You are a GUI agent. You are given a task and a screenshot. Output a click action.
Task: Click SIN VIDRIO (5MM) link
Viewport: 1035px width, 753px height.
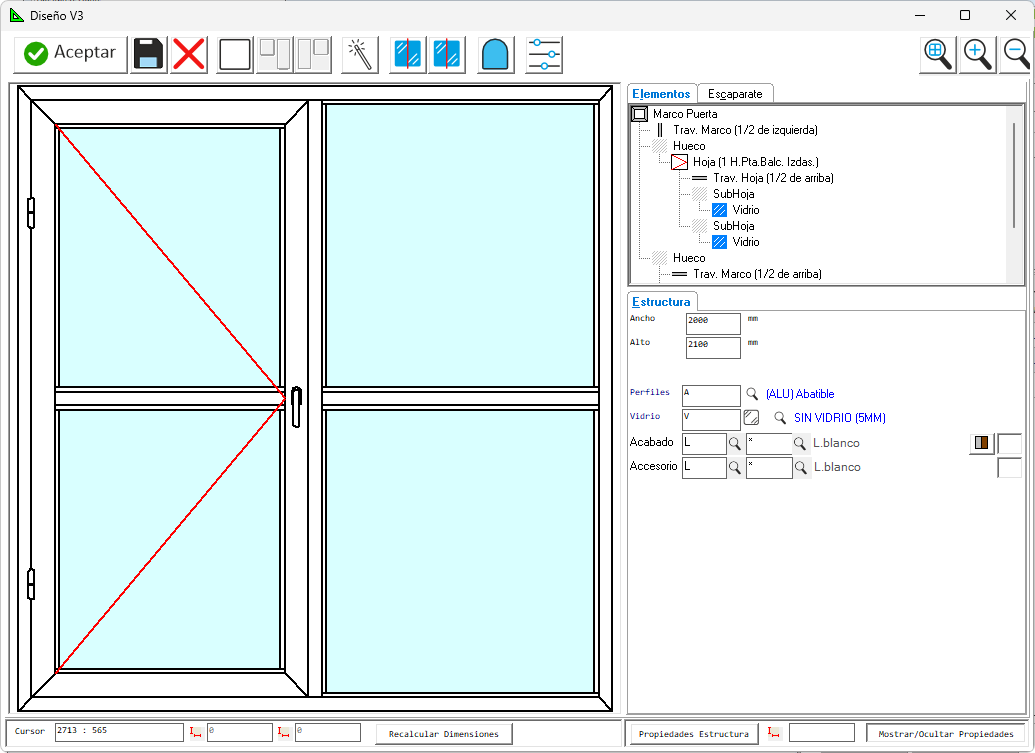point(840,418)
